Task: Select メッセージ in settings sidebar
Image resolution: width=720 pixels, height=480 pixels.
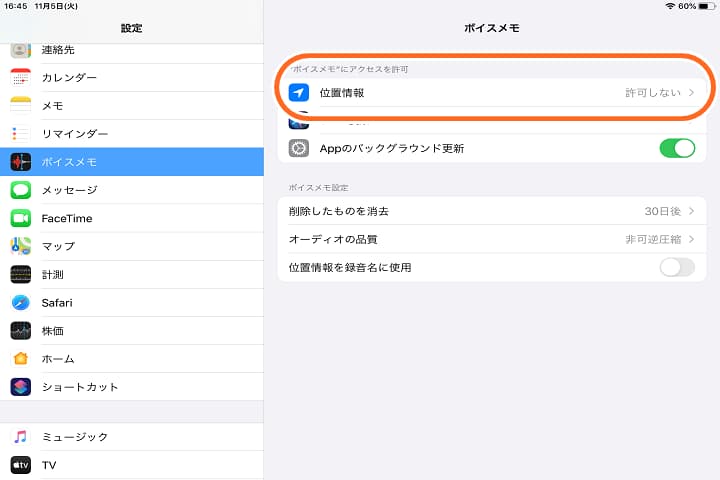Action: 132,190
